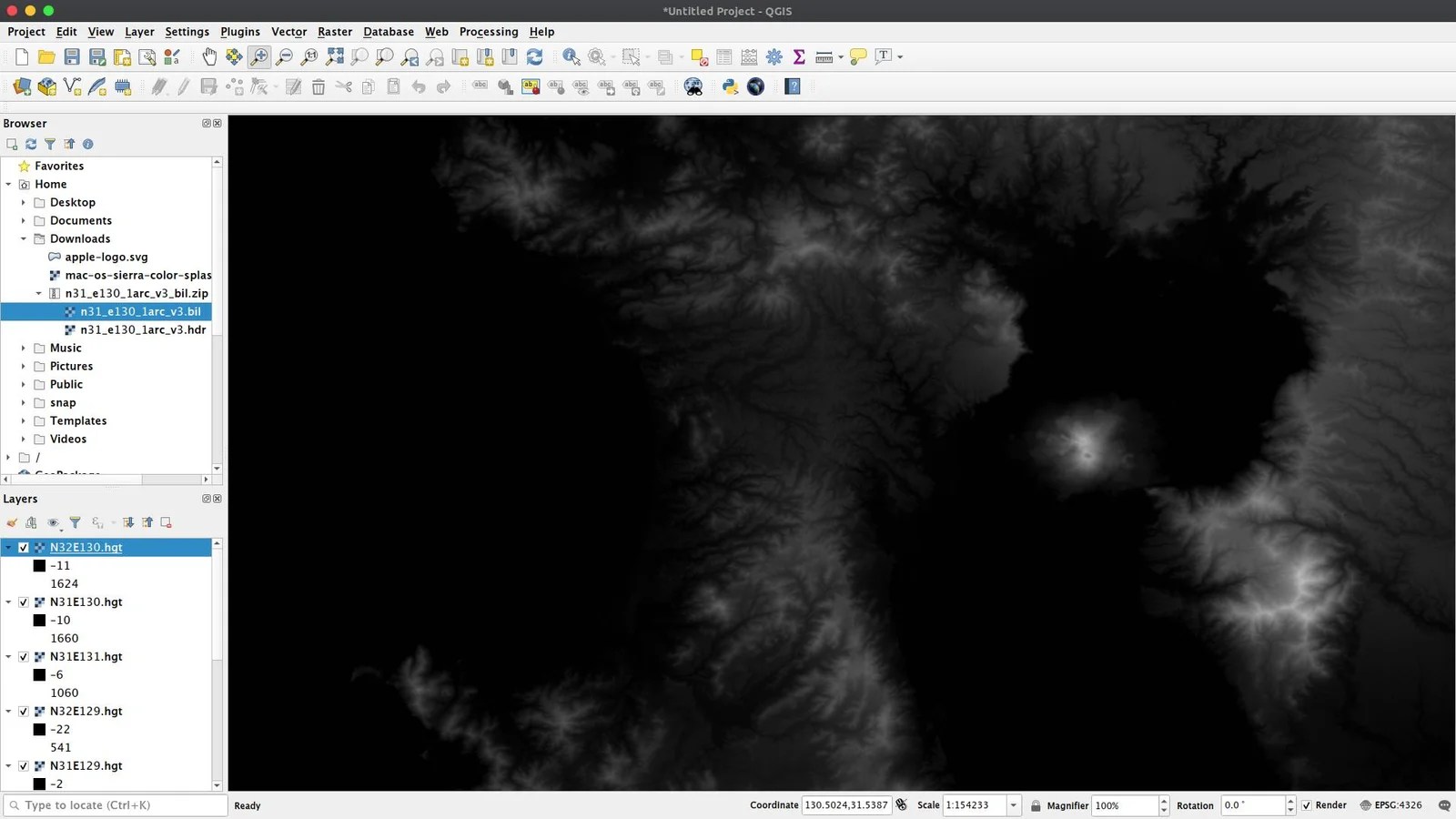Open a project using the folder icon
The width and height of the screenshot is (1456, 819).
(x=46, y=57)
